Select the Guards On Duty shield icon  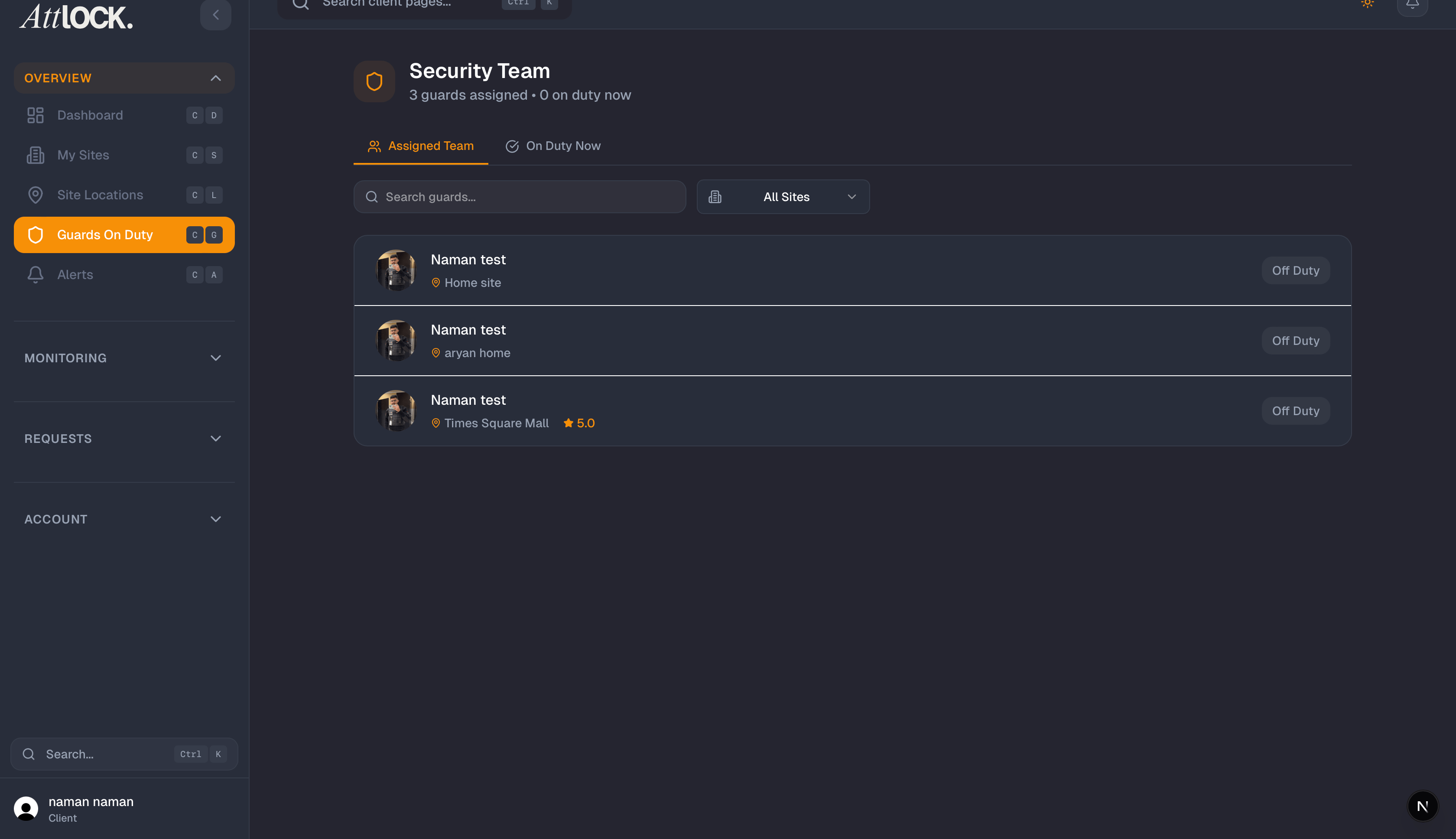pos(35,235)
